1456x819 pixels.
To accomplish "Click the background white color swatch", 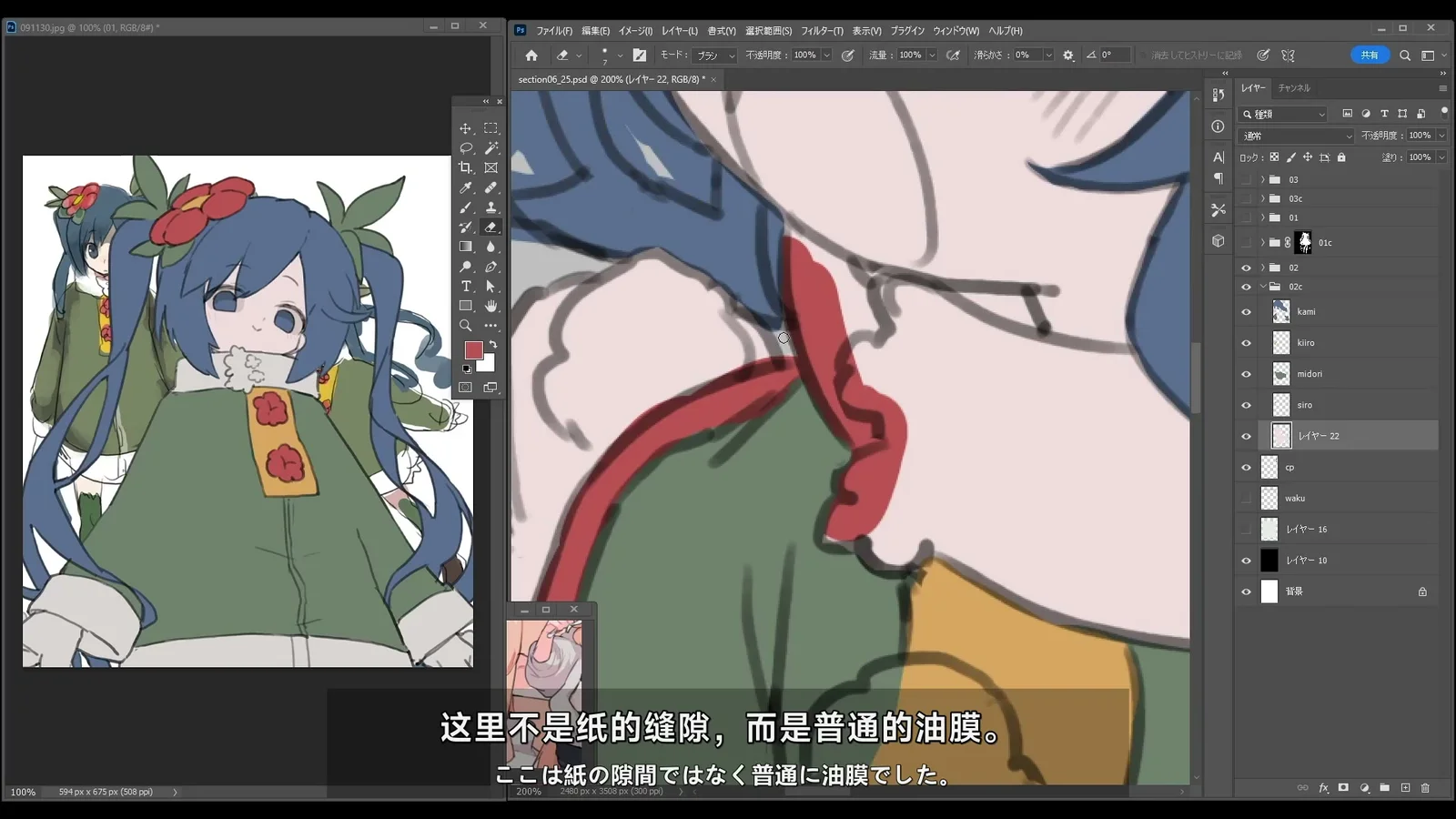I will click(x=489, y=366).
